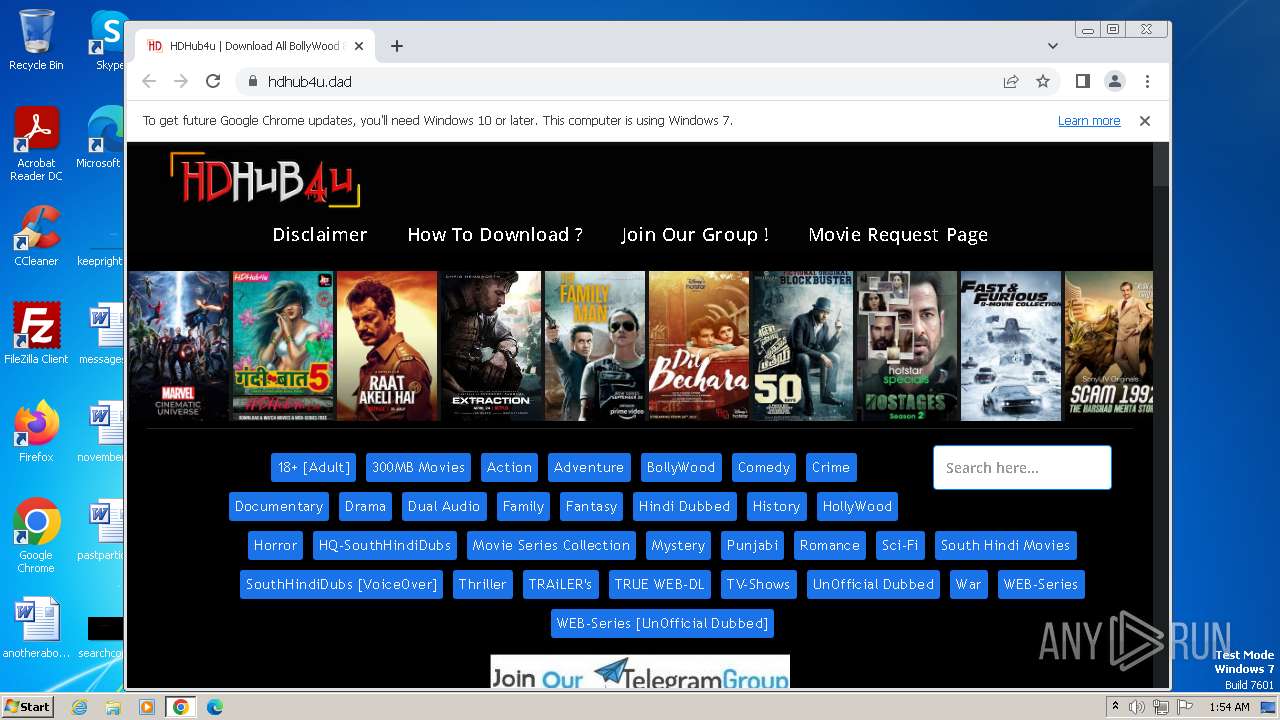Open Movie Request Page

[898, 235]
